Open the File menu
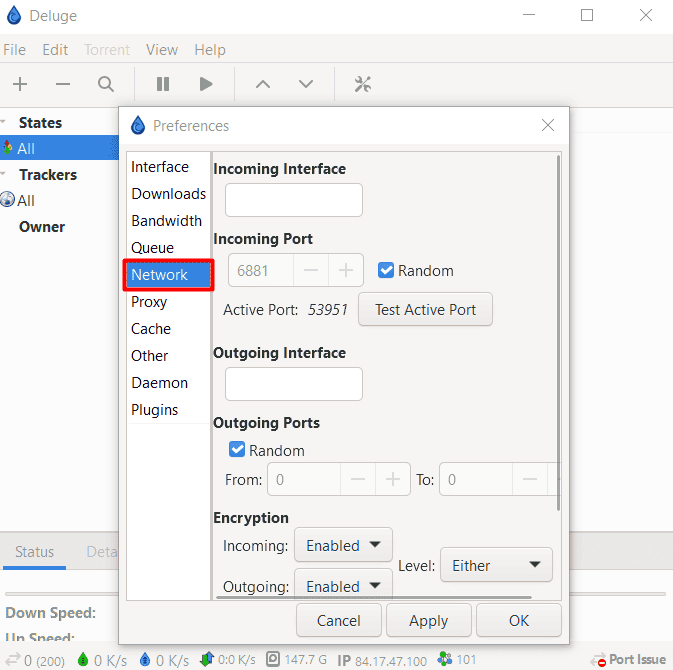The height and width of the screenshot is (670, 673). tap(15, 49)
